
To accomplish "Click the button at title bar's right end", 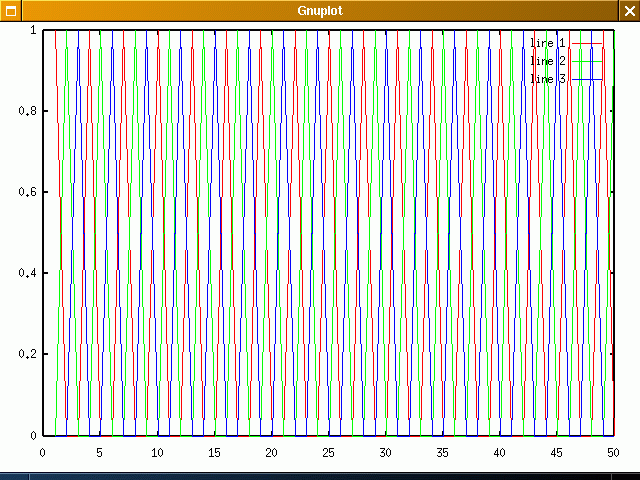I will pyautogui.click(x=629, y=10).
